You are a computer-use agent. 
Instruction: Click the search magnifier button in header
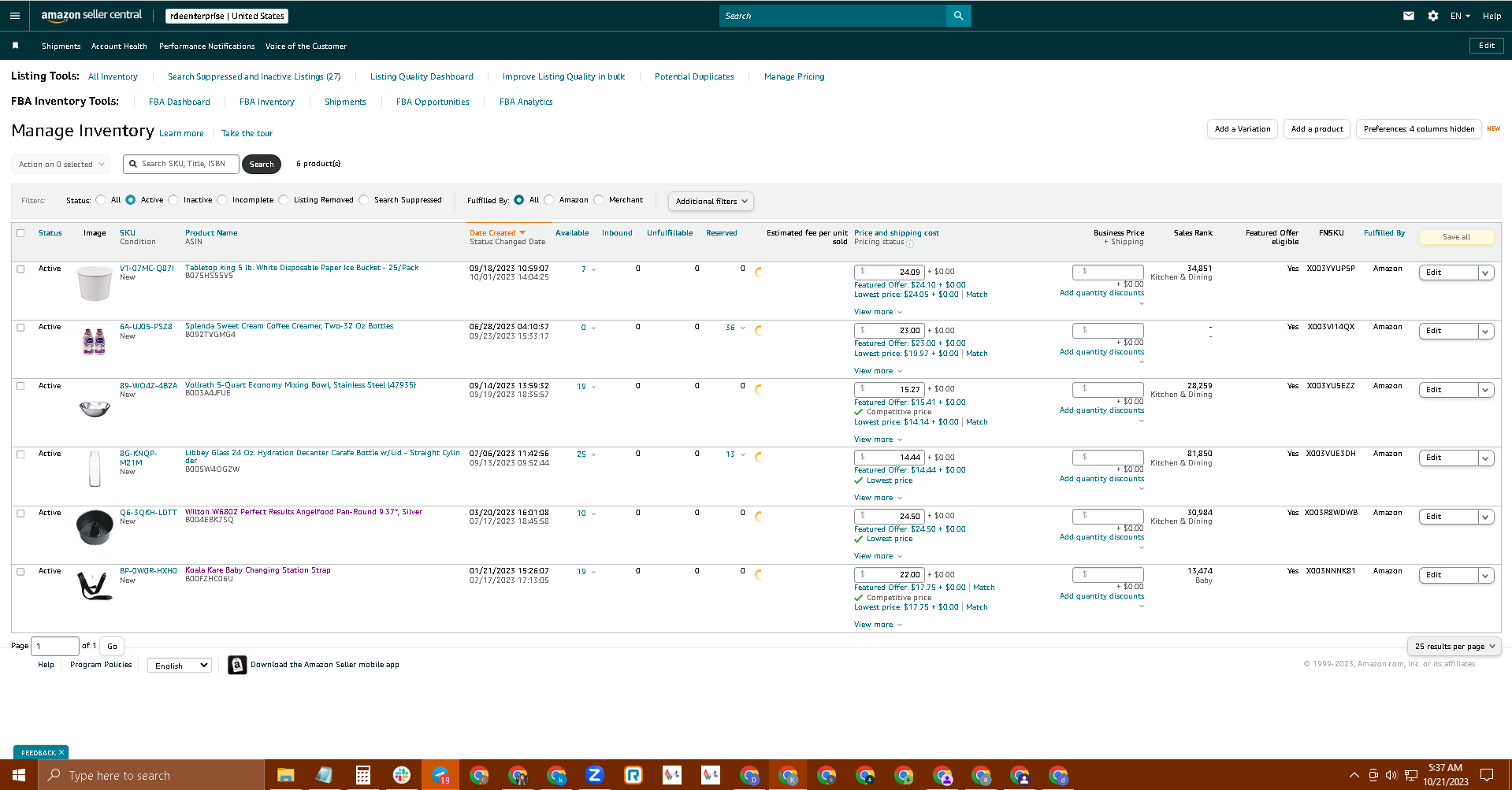(958, 16)
